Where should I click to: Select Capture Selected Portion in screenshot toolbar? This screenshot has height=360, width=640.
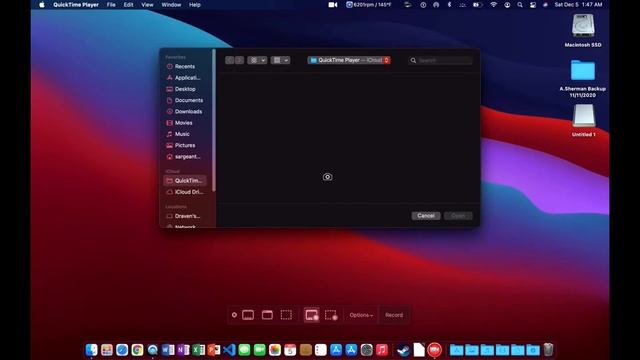coord(286,315)
